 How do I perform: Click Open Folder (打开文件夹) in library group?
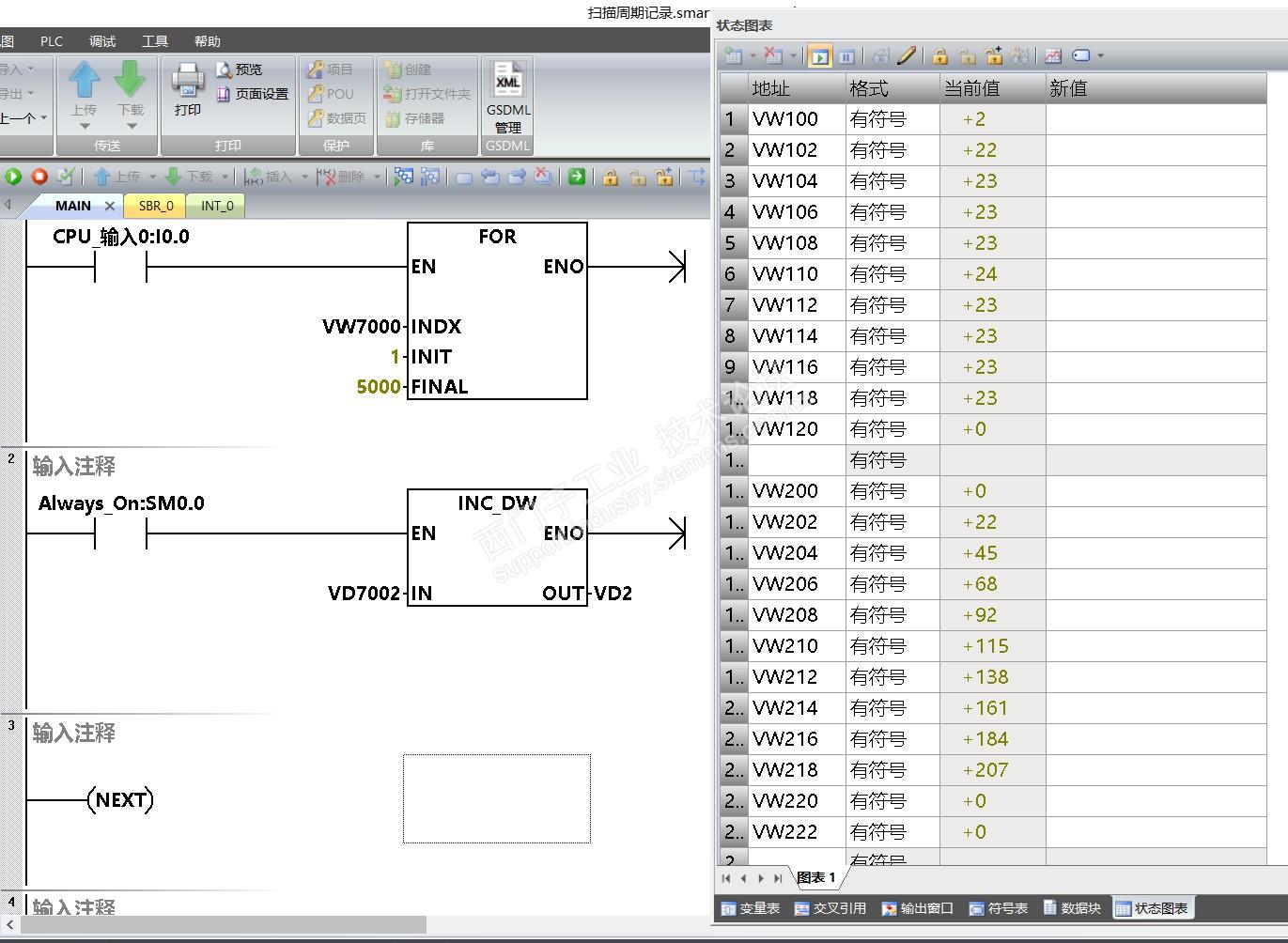[x=427, y=94]
